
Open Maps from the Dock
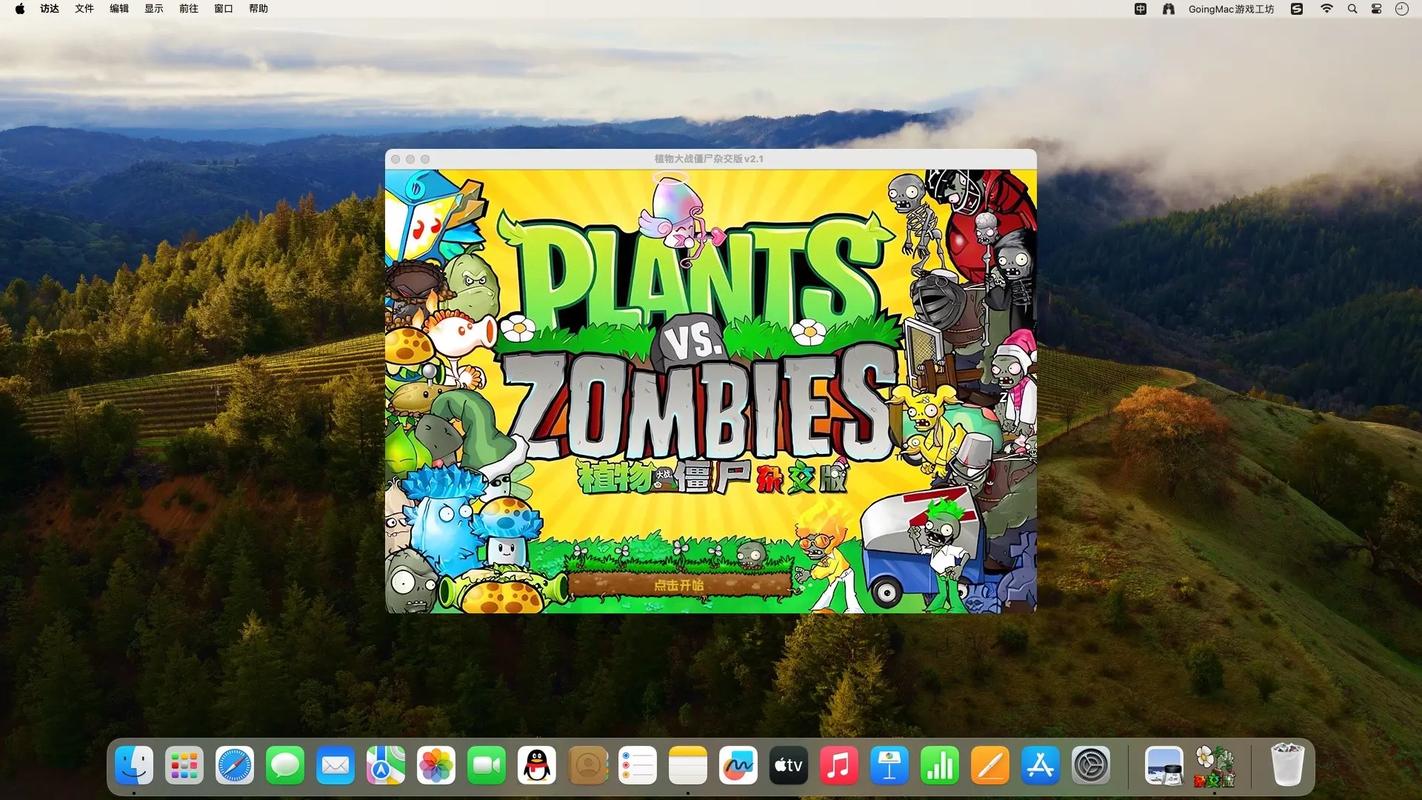[x=386, y=766]
